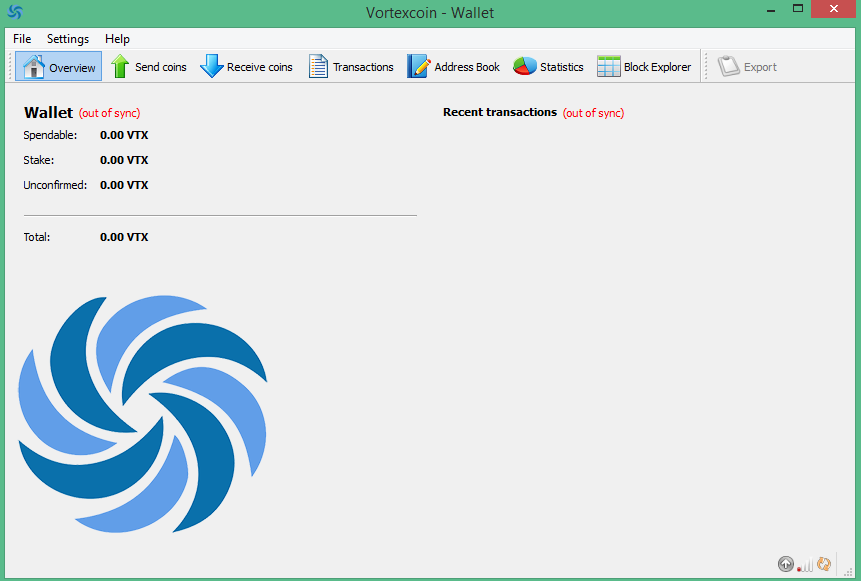Viewport: 861px width, 581px height.
Task: Click the window resize grip corner
Action: pos(848,572)
